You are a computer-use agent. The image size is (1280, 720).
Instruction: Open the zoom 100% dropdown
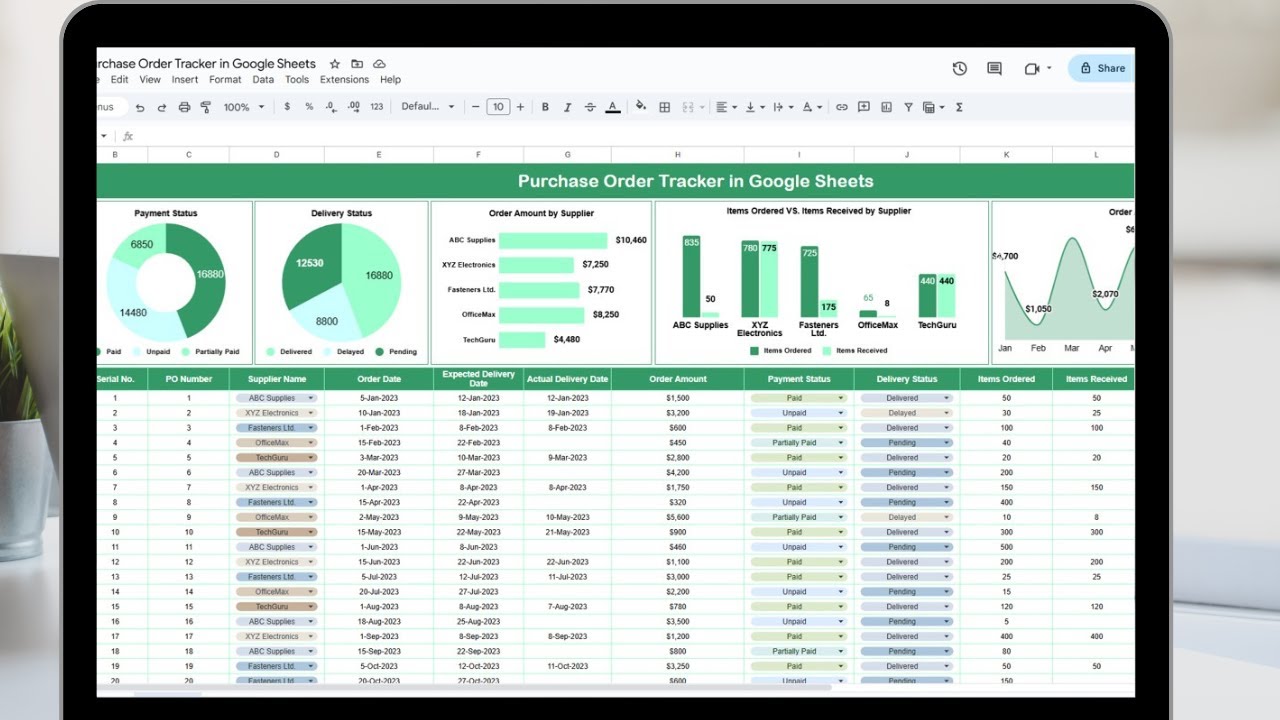coord(244,107)
